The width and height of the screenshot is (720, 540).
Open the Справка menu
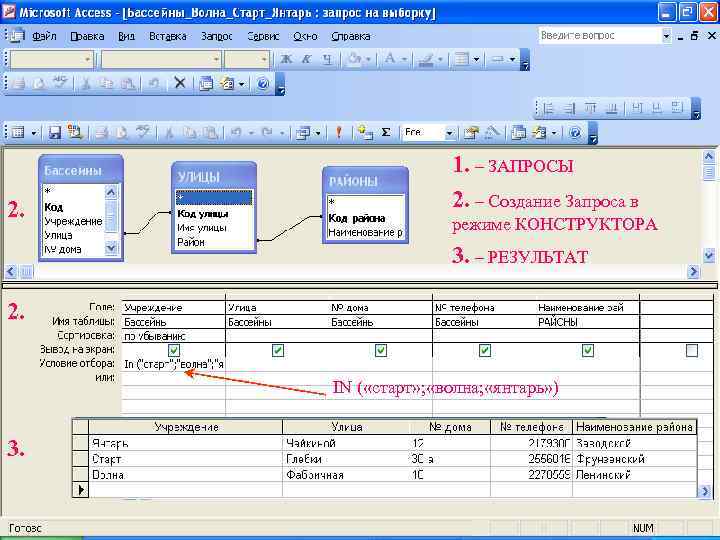[350, 36]
